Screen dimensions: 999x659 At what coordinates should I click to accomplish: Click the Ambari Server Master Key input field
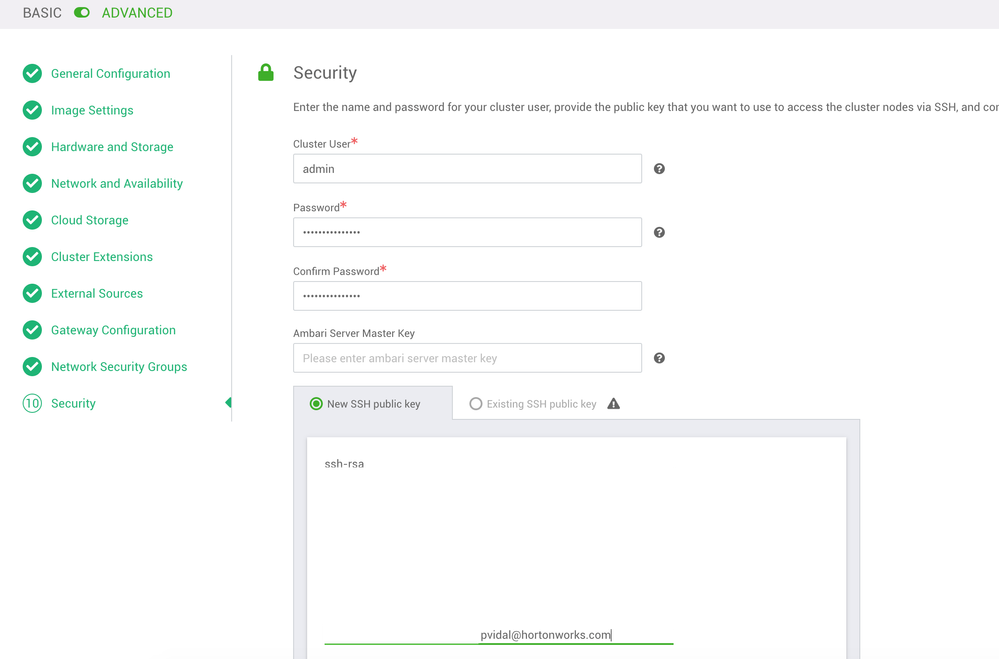click(x=467, y=358)
